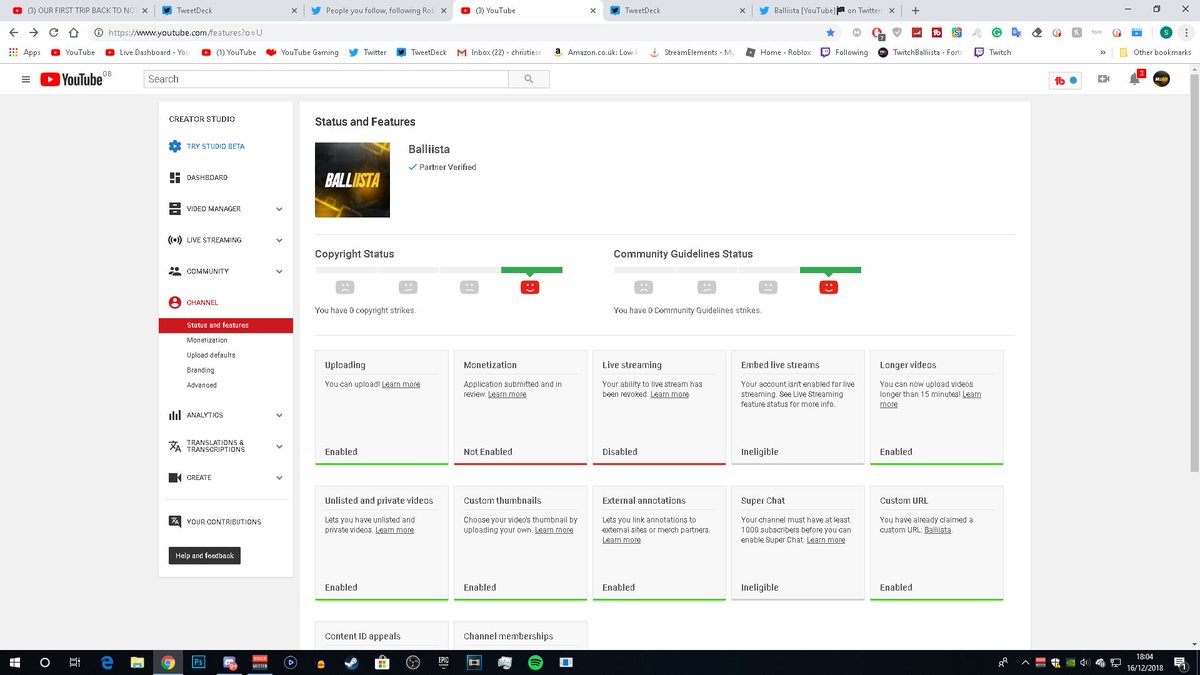Click the red Channel person icon

175,302
